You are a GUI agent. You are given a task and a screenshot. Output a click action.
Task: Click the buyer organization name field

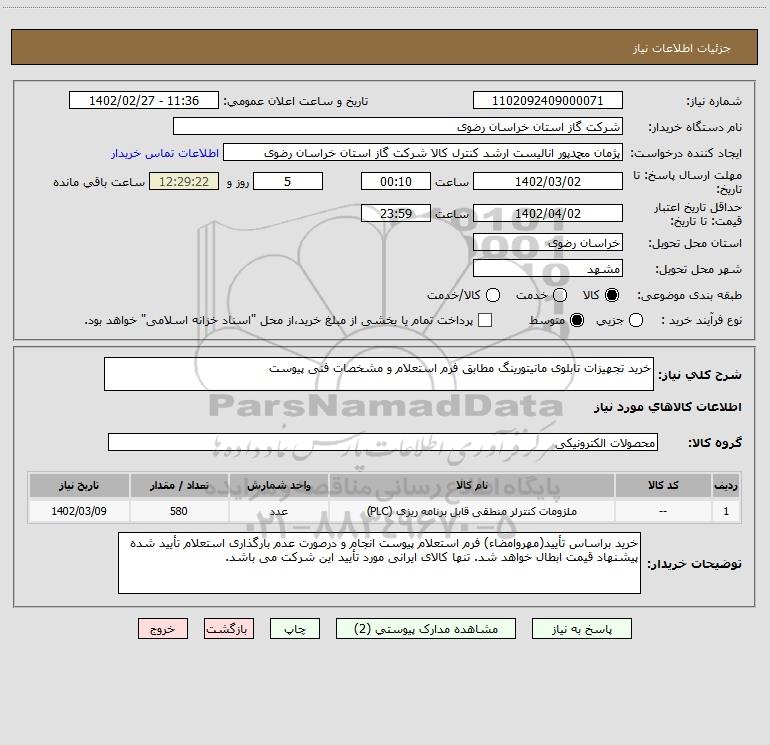coord(398,127)
